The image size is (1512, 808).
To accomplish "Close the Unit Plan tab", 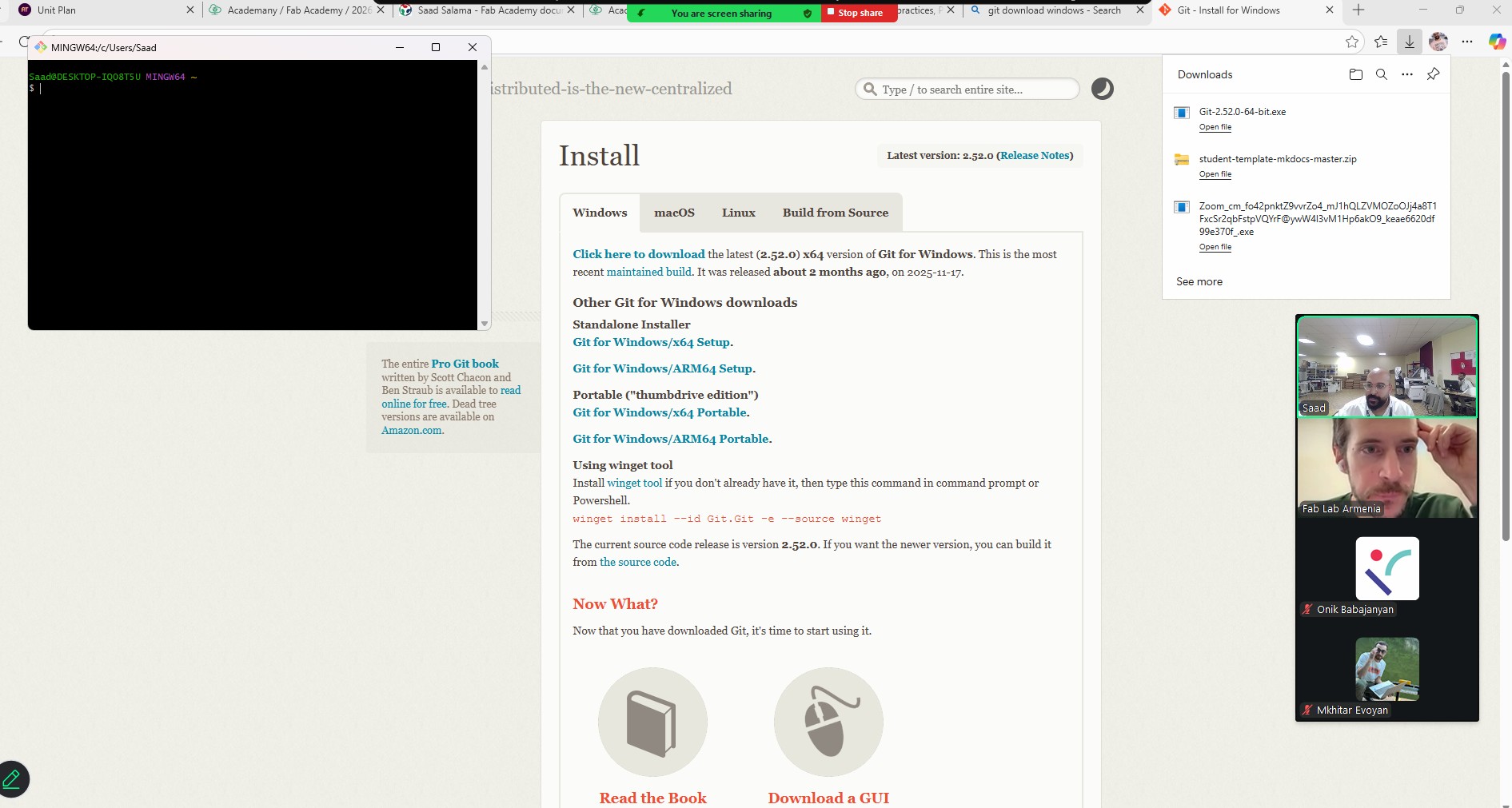I will pos(190,10).
